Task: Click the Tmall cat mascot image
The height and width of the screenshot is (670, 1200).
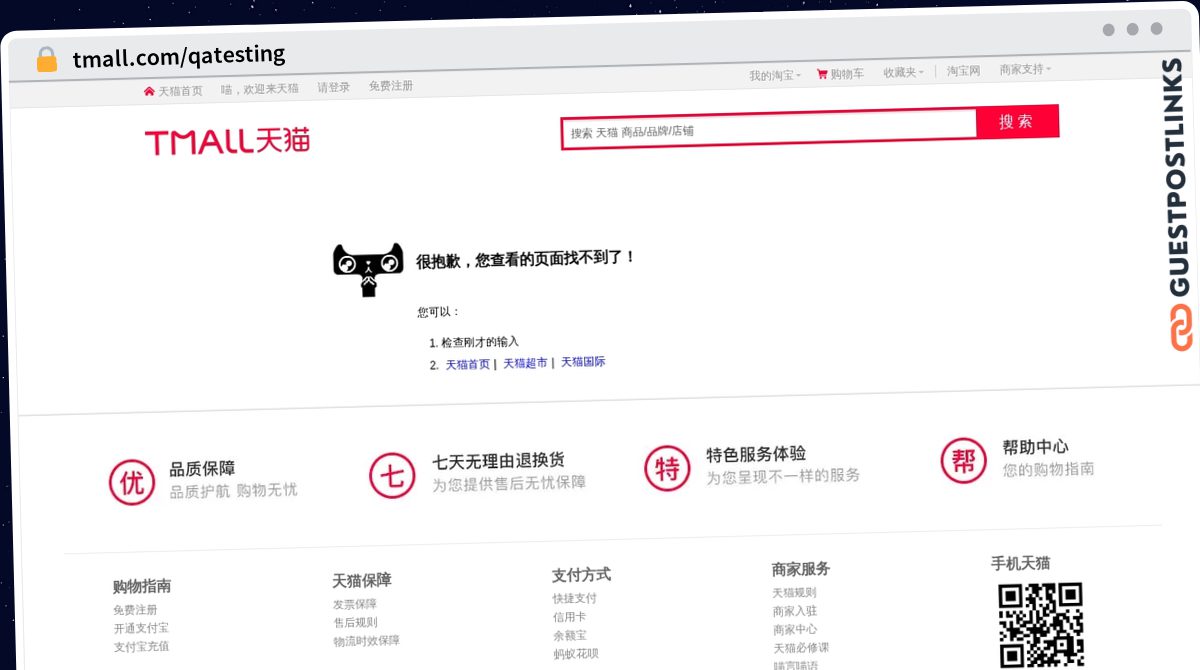Action: click(x=368, y=270)
